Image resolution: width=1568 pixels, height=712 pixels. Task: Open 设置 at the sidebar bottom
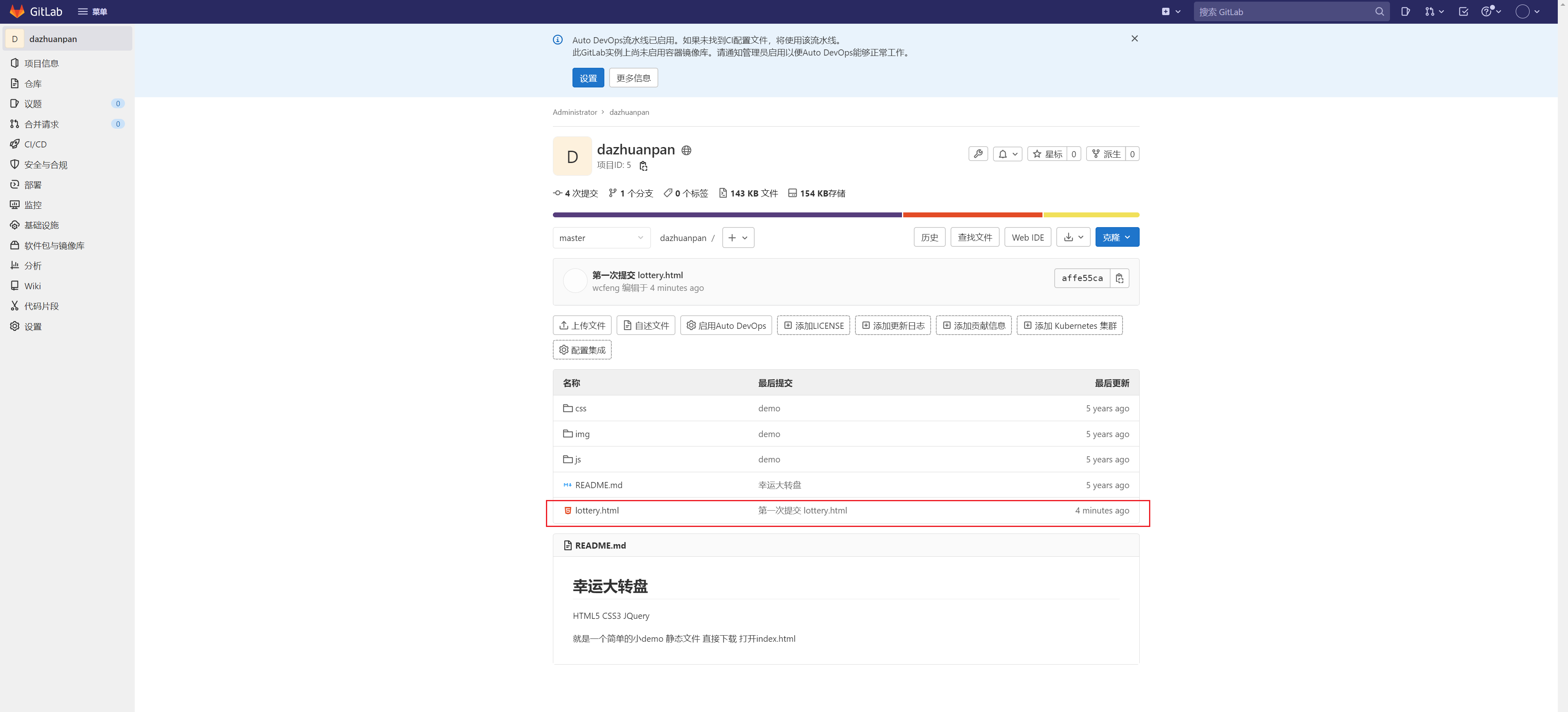tap(67, 326)
